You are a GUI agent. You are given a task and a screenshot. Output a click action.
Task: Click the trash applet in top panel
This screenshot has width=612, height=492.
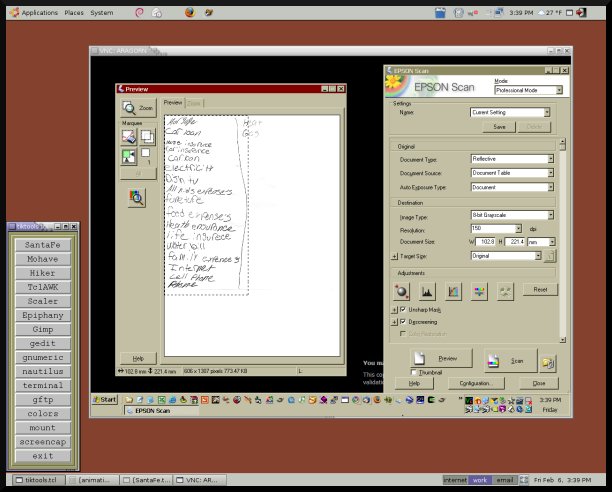(x=440, y=12)
